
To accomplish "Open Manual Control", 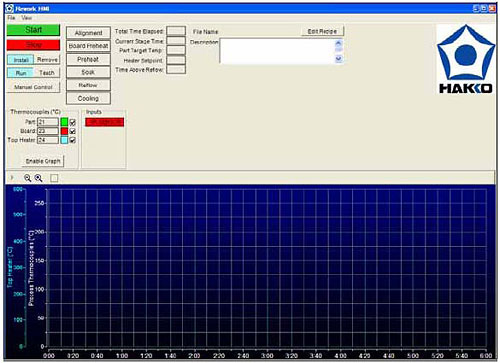I will point(33,87).
